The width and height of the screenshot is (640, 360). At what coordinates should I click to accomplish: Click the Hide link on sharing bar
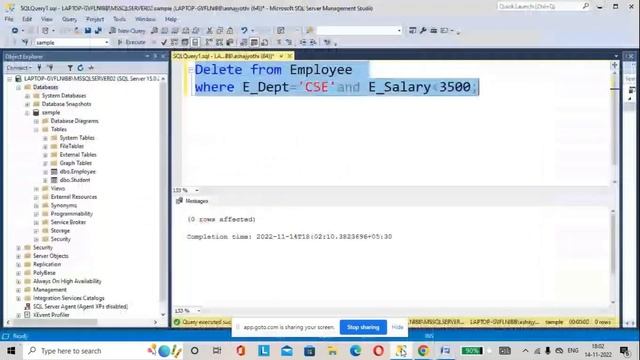pyautogui.click(x=397, y=327)
